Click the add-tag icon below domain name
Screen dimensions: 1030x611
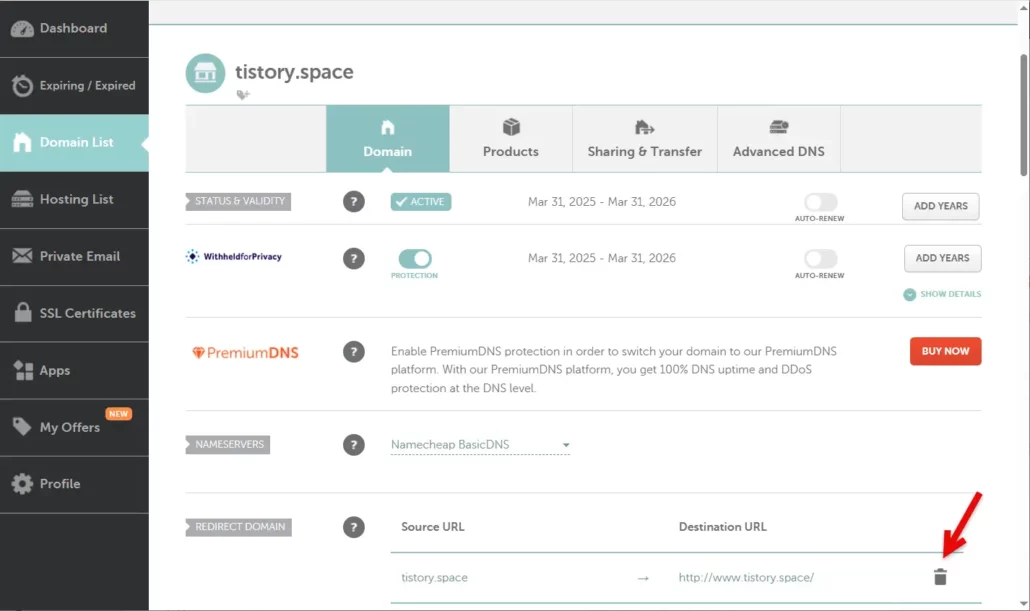click(x=243, y=95)
